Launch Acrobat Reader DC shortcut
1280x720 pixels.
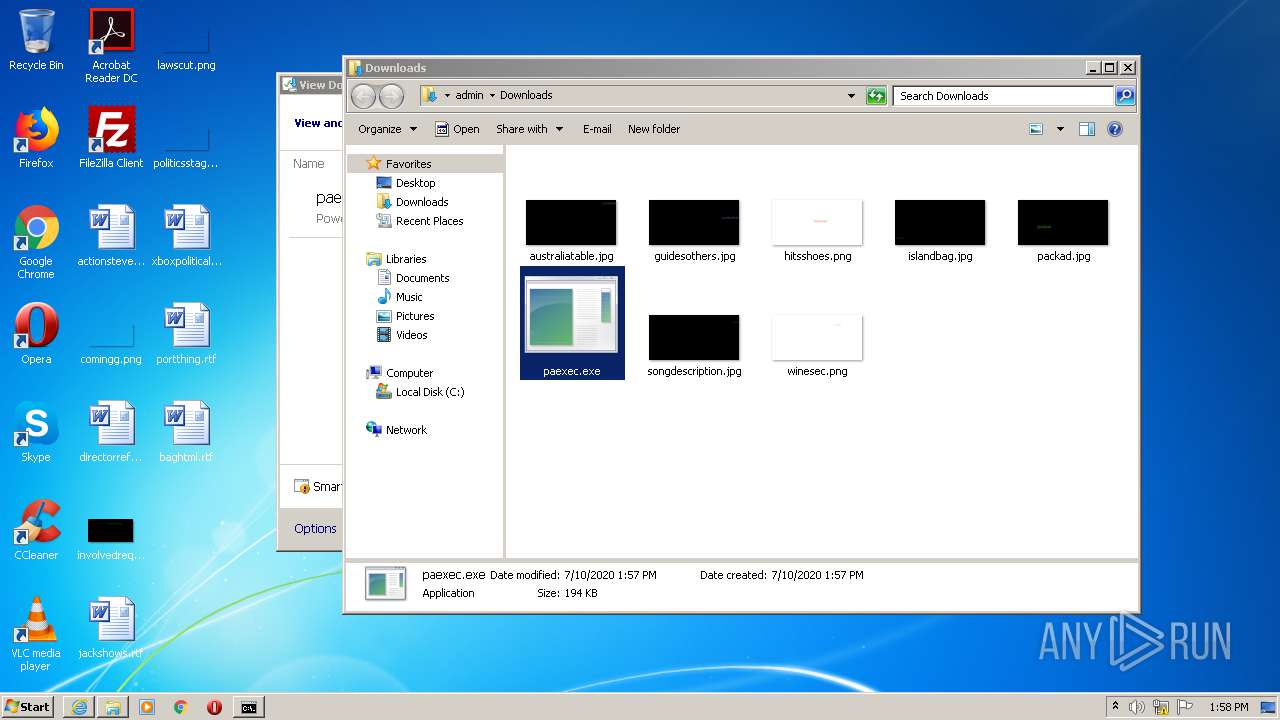click(111, 46)
